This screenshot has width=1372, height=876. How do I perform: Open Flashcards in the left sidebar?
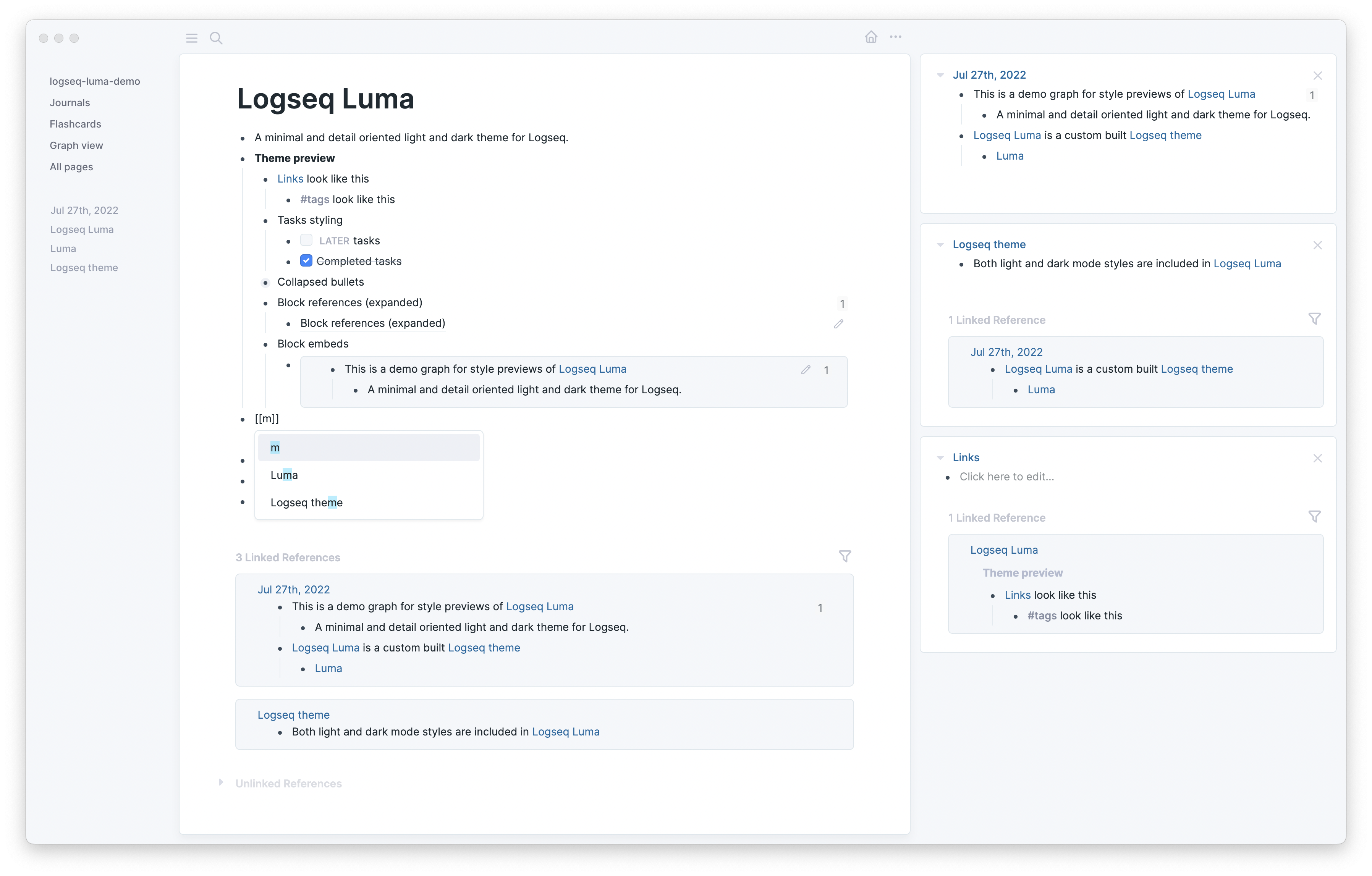point(75,124)
